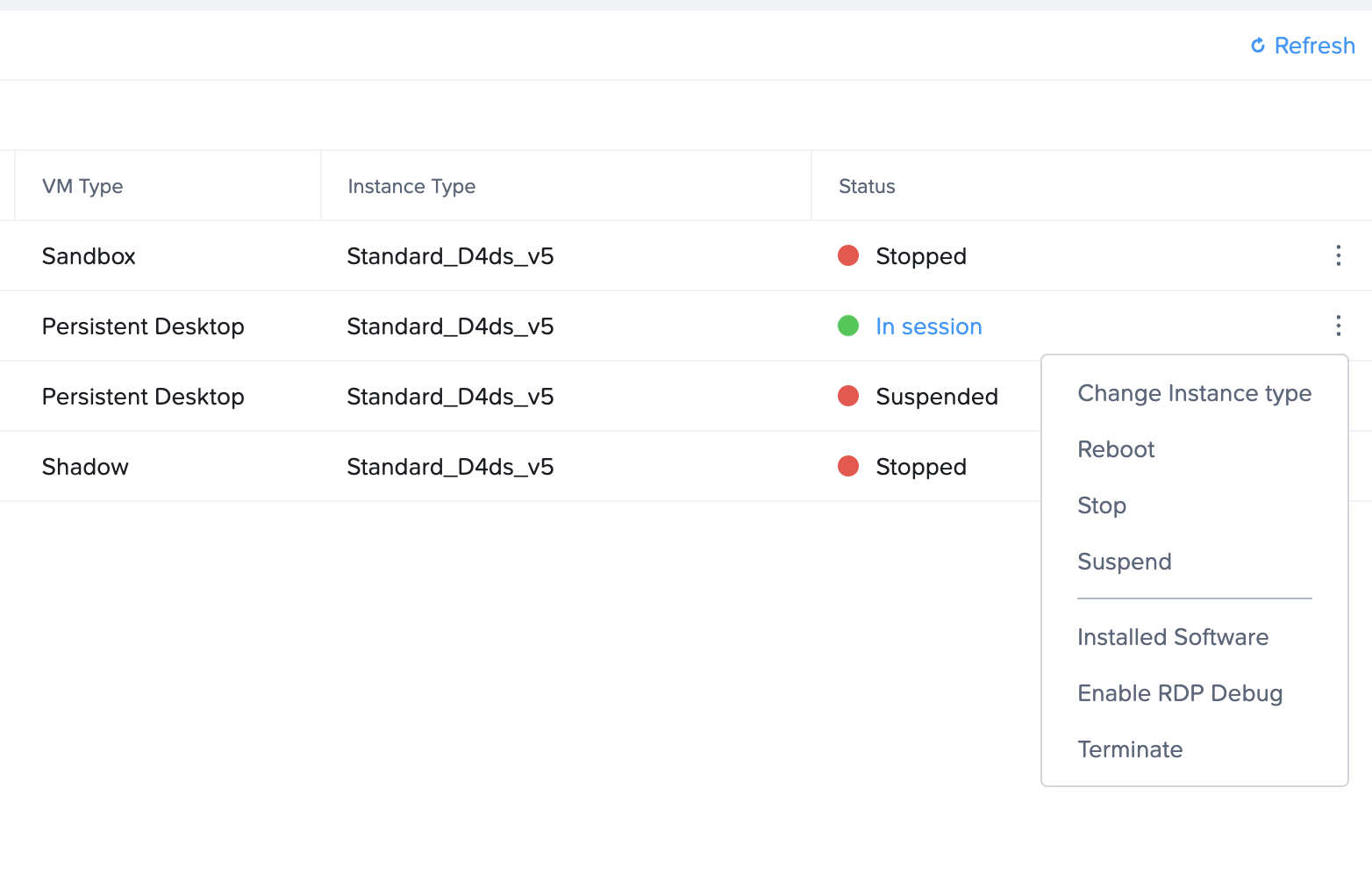Click the Sandbox VM type cell

click(89, 256)
